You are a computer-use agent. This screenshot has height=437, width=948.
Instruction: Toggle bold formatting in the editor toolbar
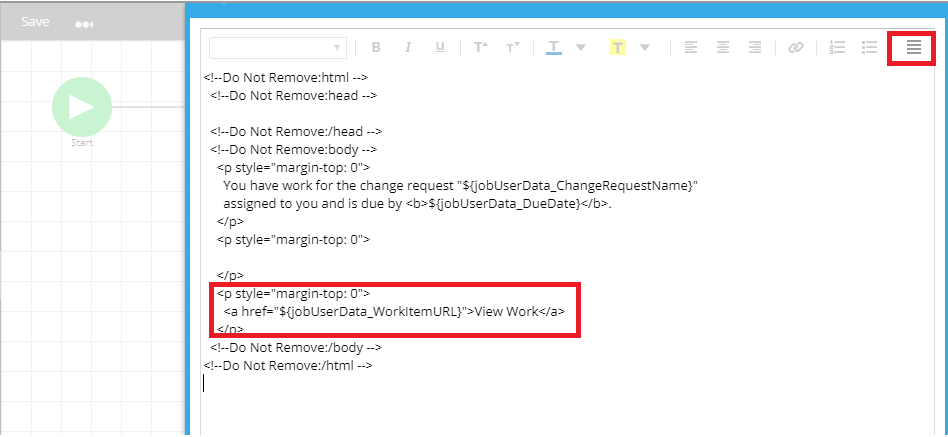click(376, 47)
